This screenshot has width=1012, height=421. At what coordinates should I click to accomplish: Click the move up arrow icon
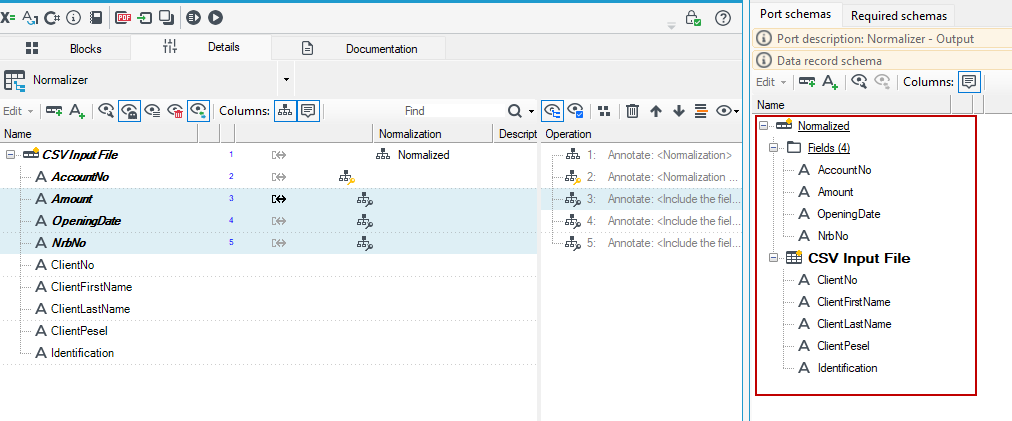656,111
